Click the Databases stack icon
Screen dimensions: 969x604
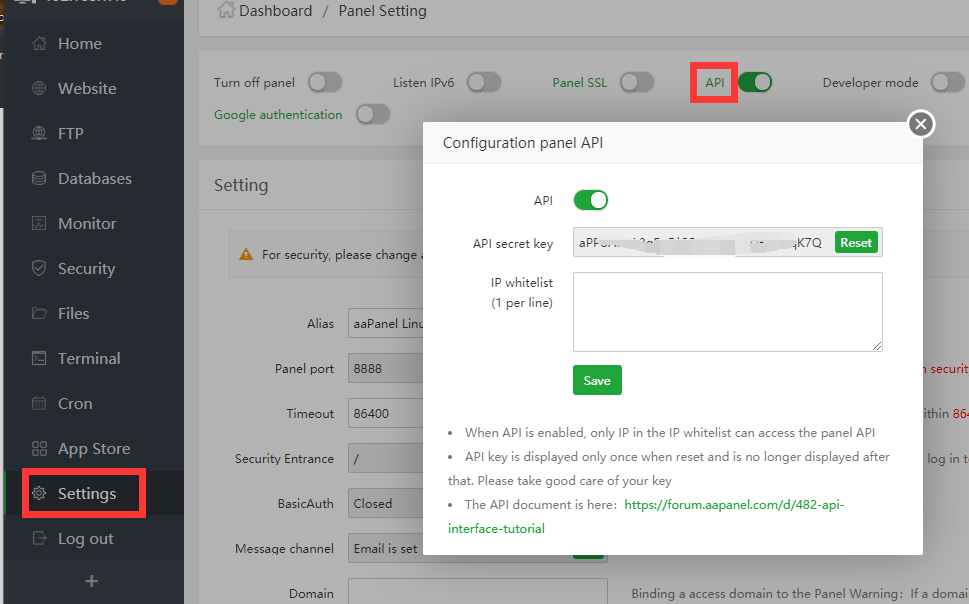[39, 179]
